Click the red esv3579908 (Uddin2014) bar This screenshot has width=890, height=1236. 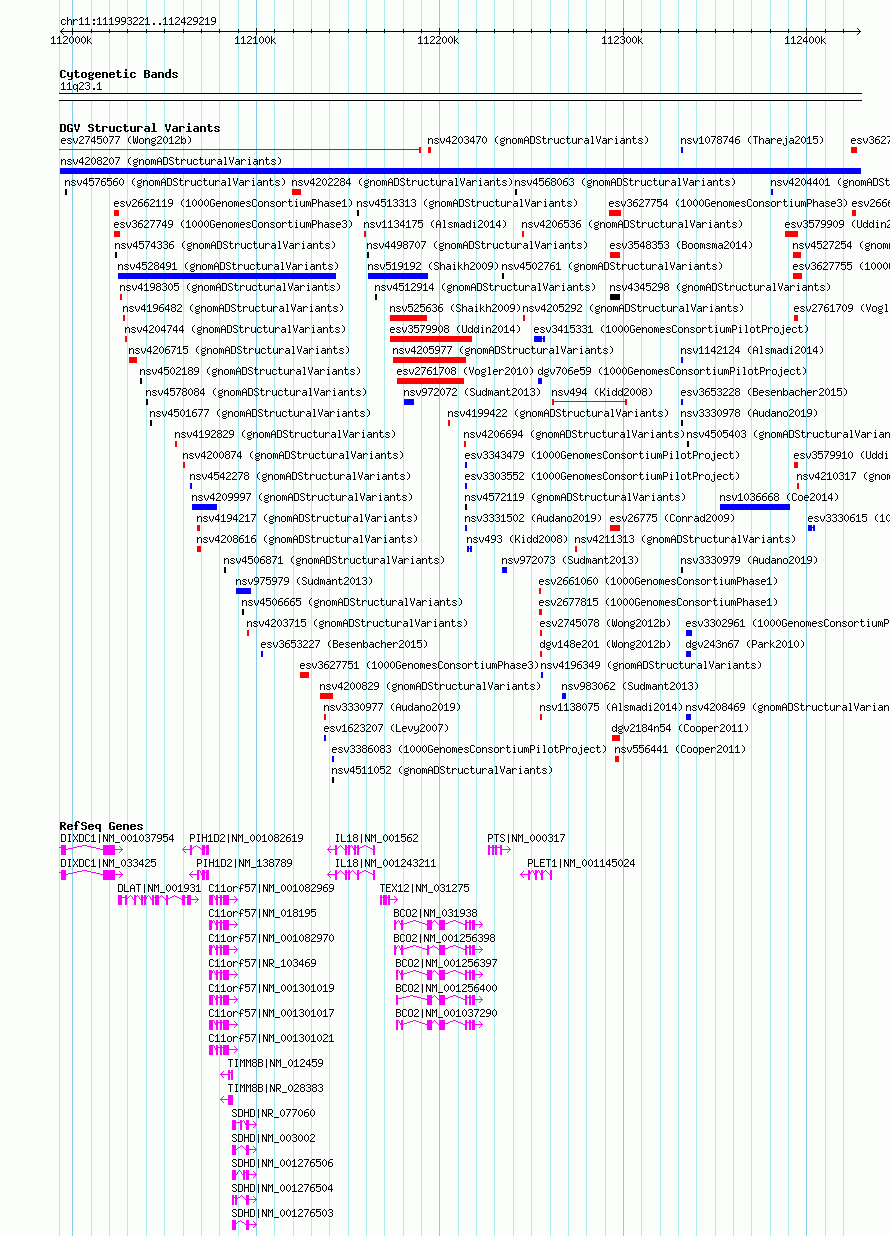click(x=431, y=339)
